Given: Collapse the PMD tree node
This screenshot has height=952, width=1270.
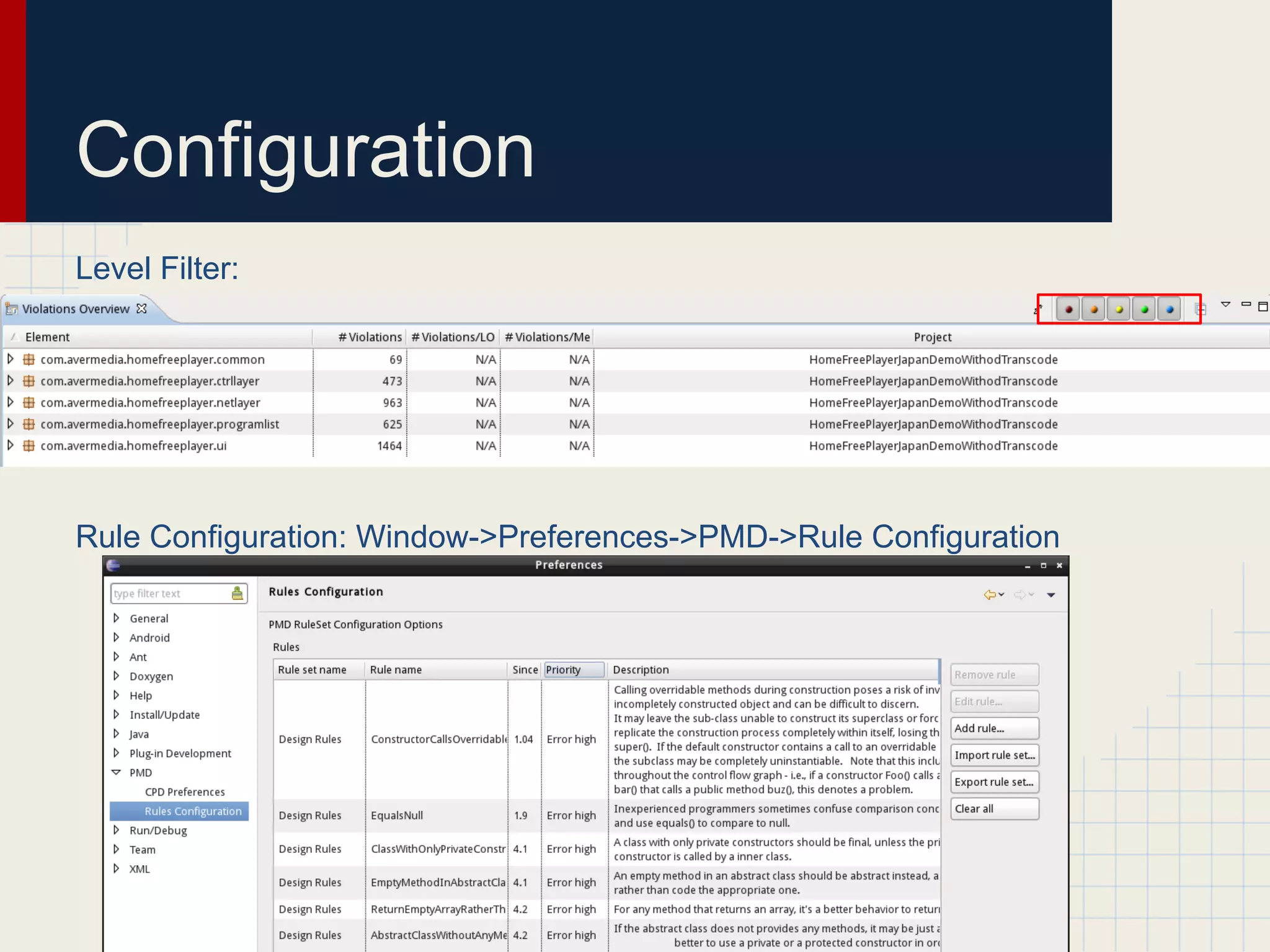Looking at the screenshot, I should click(x=116, y=772).
